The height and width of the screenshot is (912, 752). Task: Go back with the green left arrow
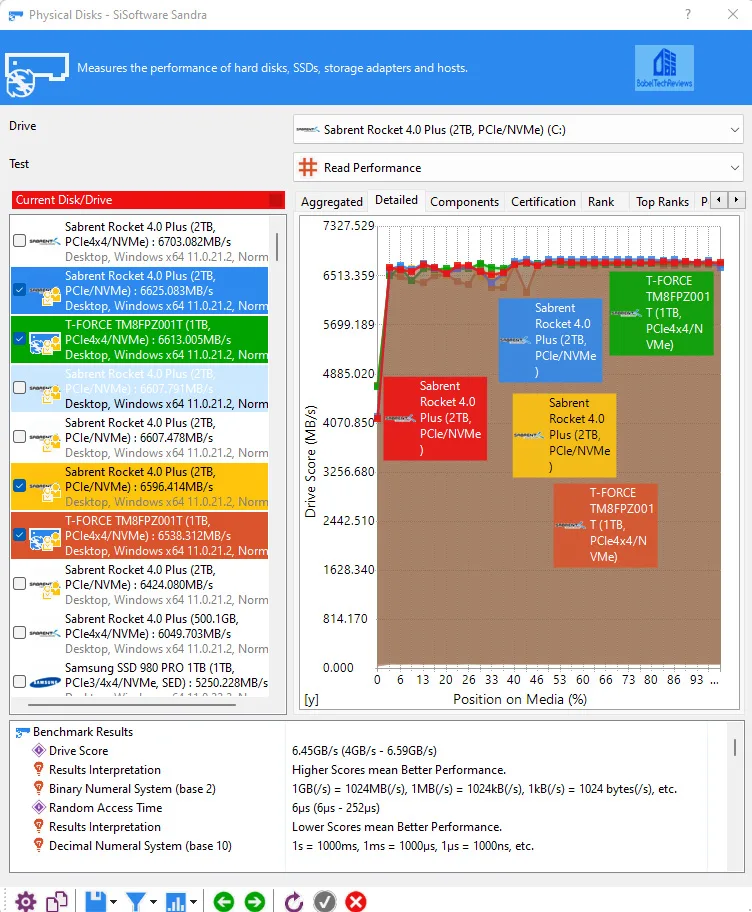point(224,902)
